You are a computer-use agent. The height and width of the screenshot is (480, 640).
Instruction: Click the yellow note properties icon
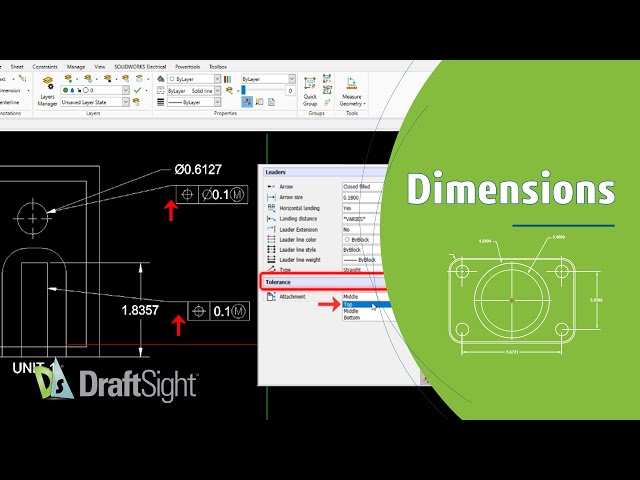click(x=260, y=102)
